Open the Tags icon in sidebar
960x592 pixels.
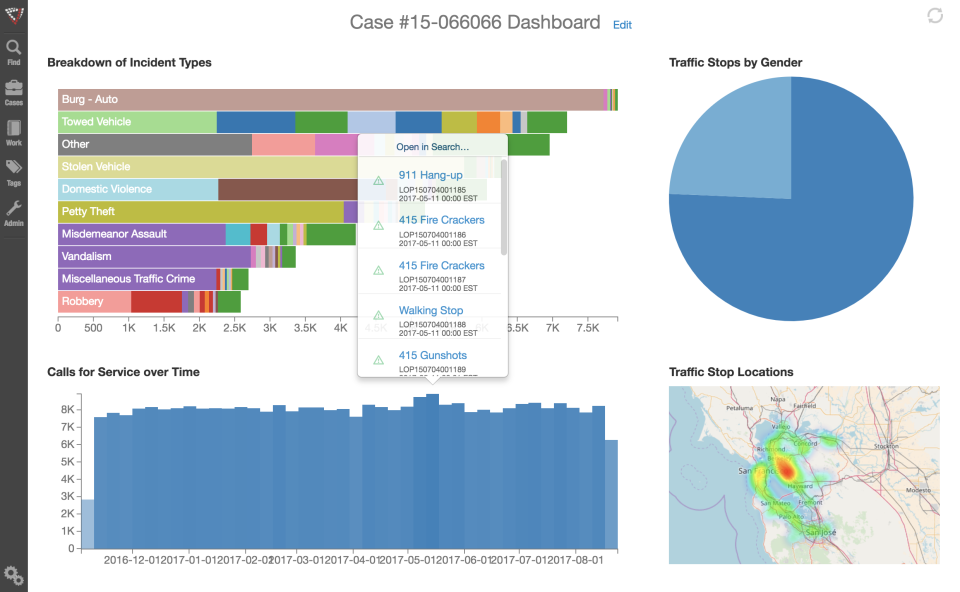coord(13,173)
